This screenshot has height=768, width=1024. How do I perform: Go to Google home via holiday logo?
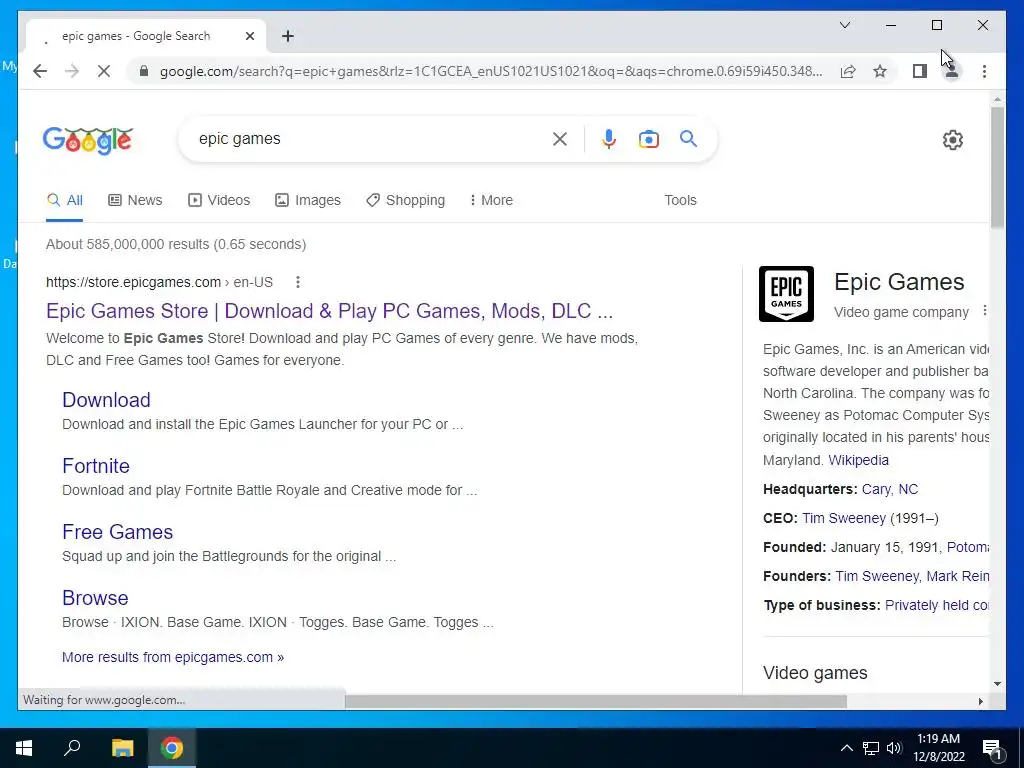pyautogui.click(x=88, y=140)
